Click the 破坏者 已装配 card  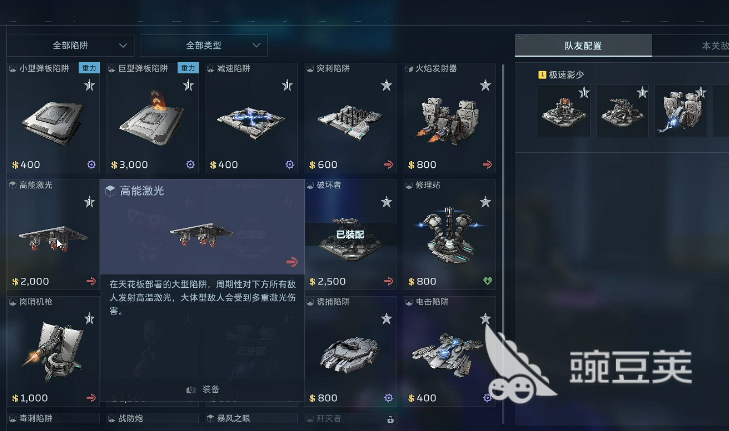351,235
